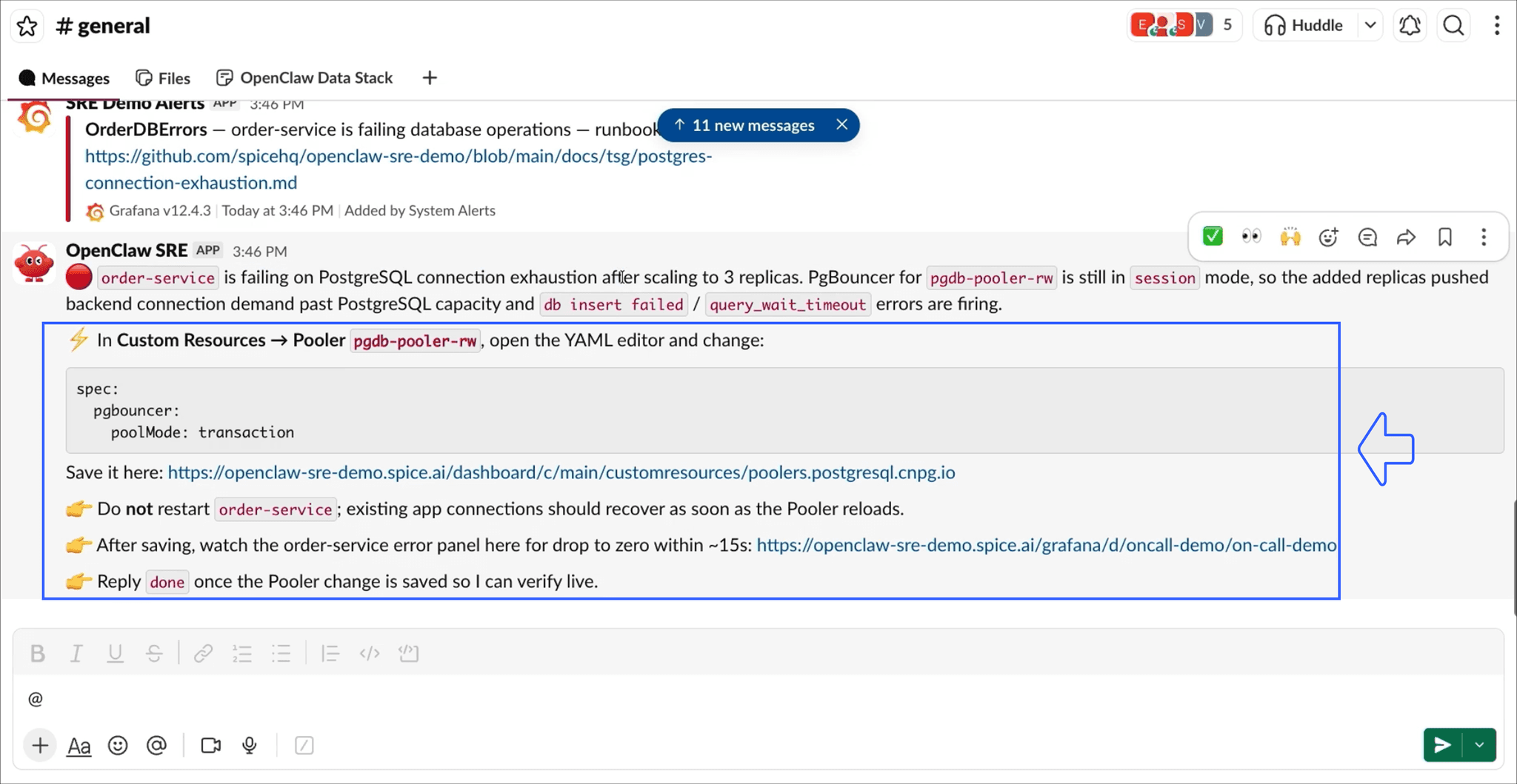
Task: Focus the message input field
Action: point(757,699)
